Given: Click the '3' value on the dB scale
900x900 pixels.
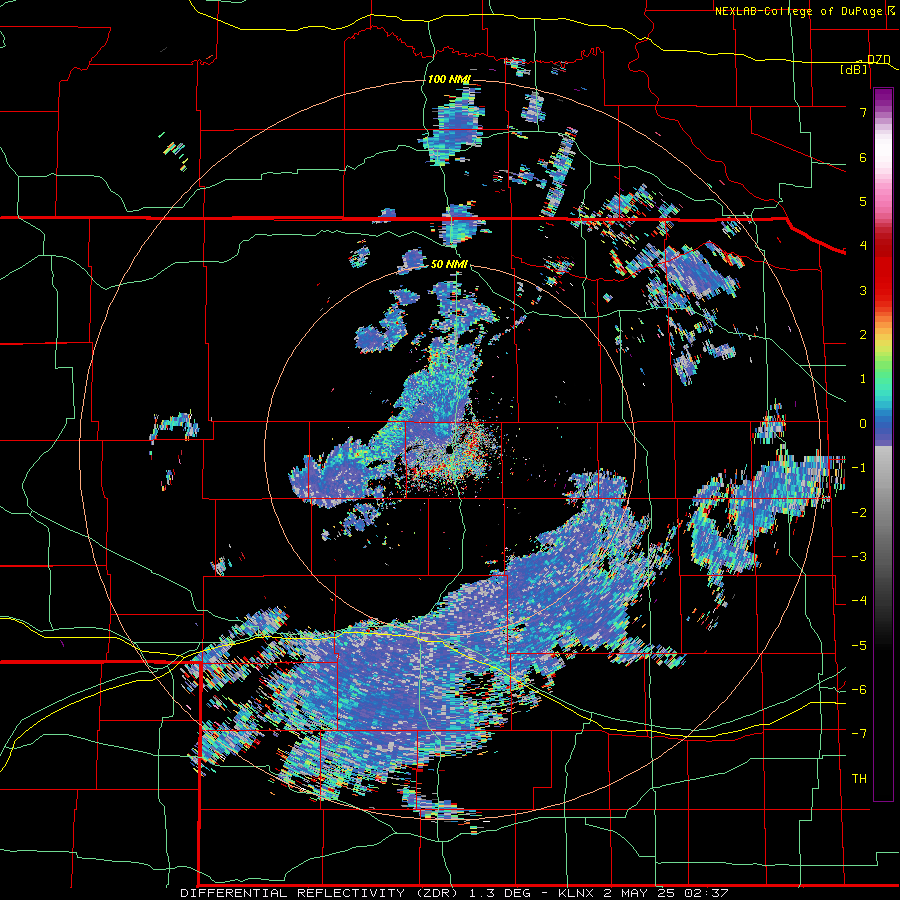Looking at the screenshot, I should 863,290.
